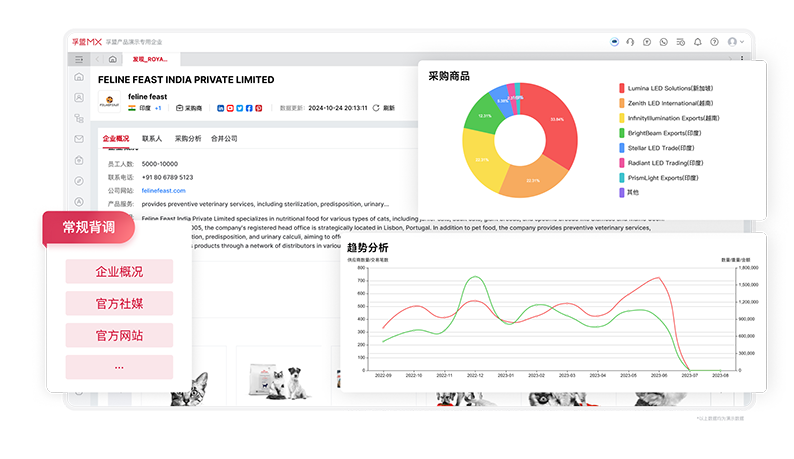Switch to the 企业概况 tab
Viewport: 794px width, 459px height.
(116, 138)
